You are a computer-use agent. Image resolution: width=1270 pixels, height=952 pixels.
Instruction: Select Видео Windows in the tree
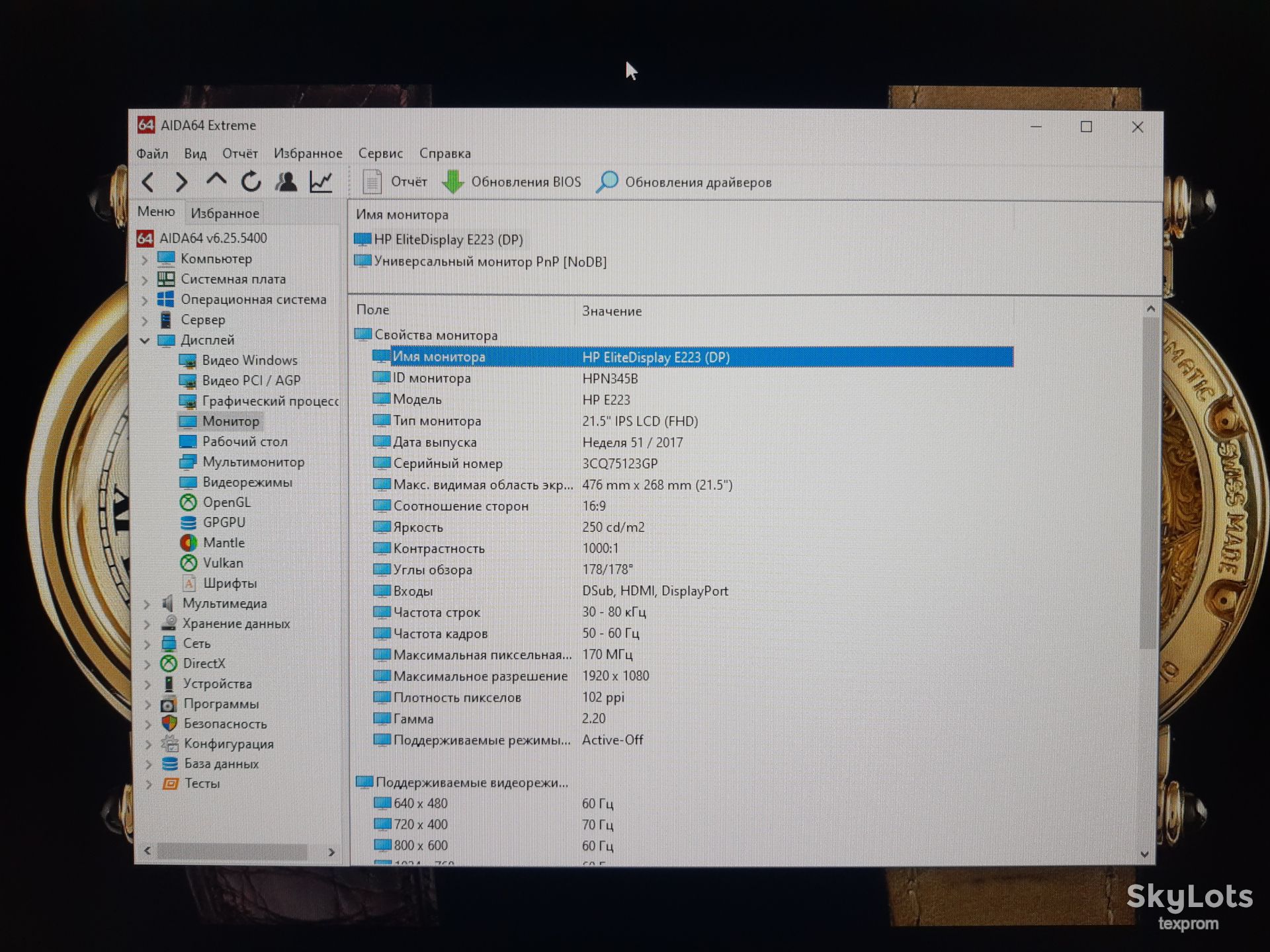[x=249, y=360]
